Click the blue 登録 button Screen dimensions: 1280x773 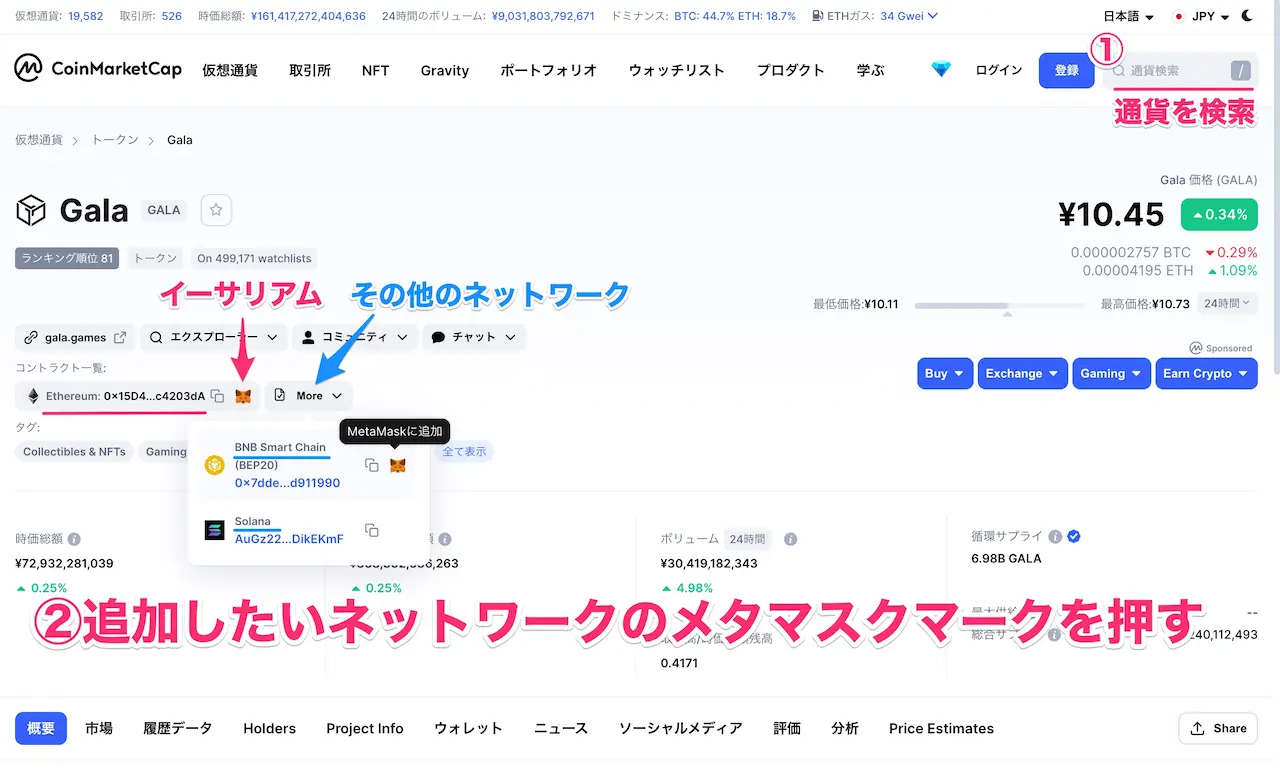coord(1067,70)
